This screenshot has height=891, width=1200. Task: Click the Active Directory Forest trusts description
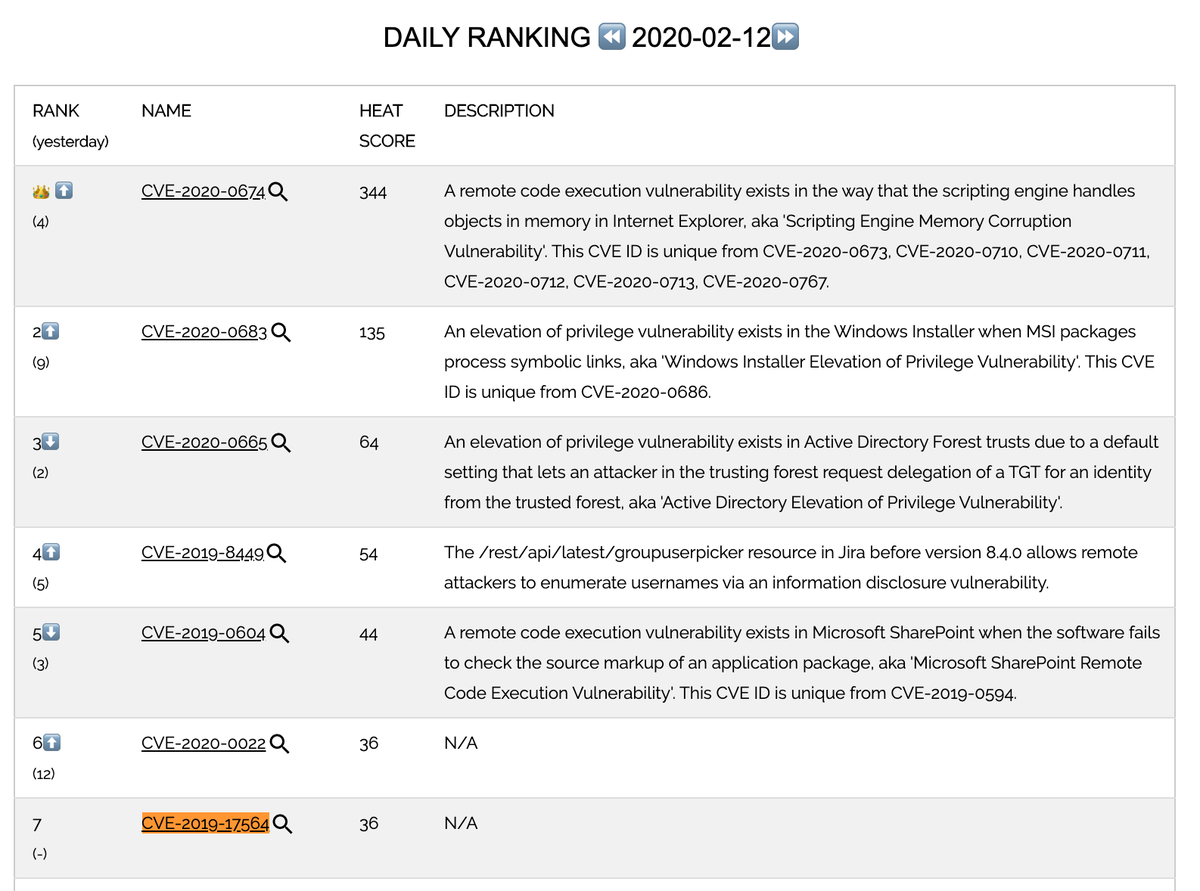pyautogui.click(x=801, y=472)
